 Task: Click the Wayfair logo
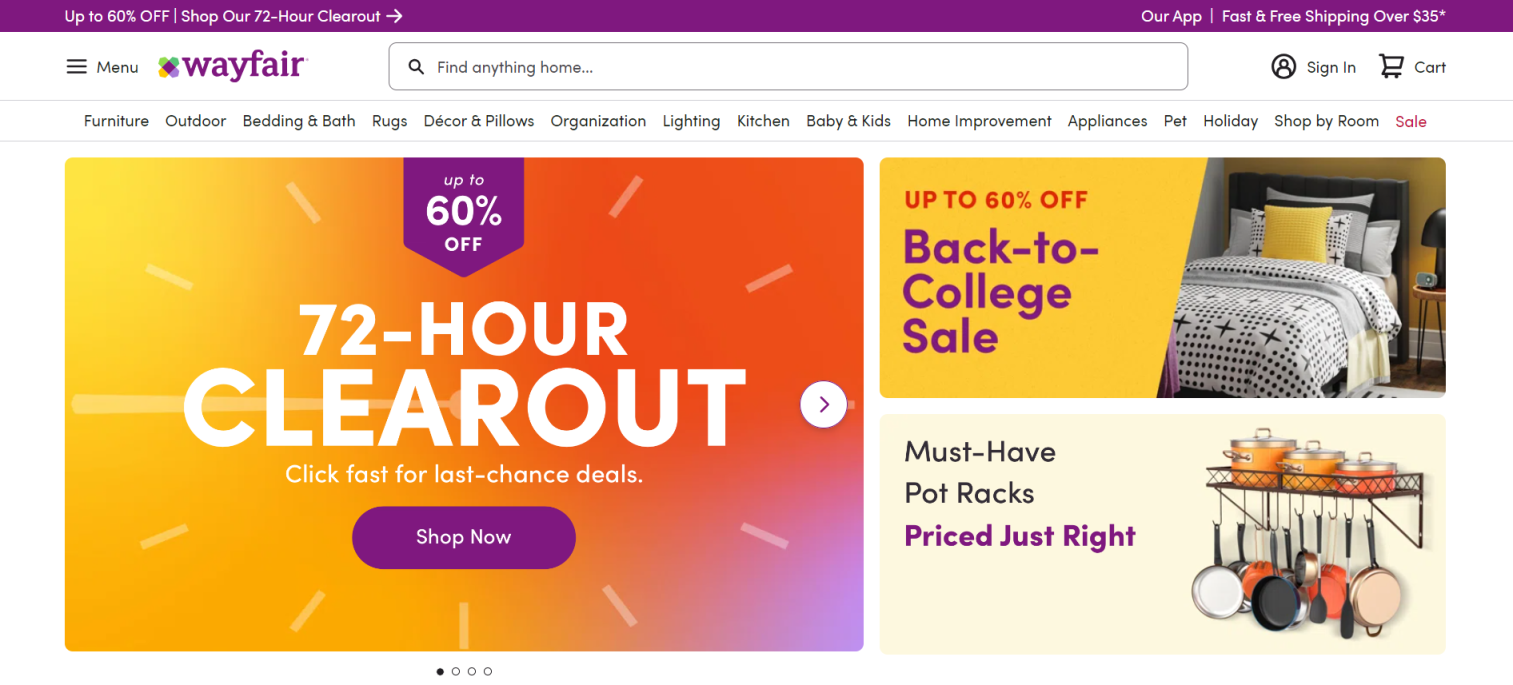click(232, 65)
